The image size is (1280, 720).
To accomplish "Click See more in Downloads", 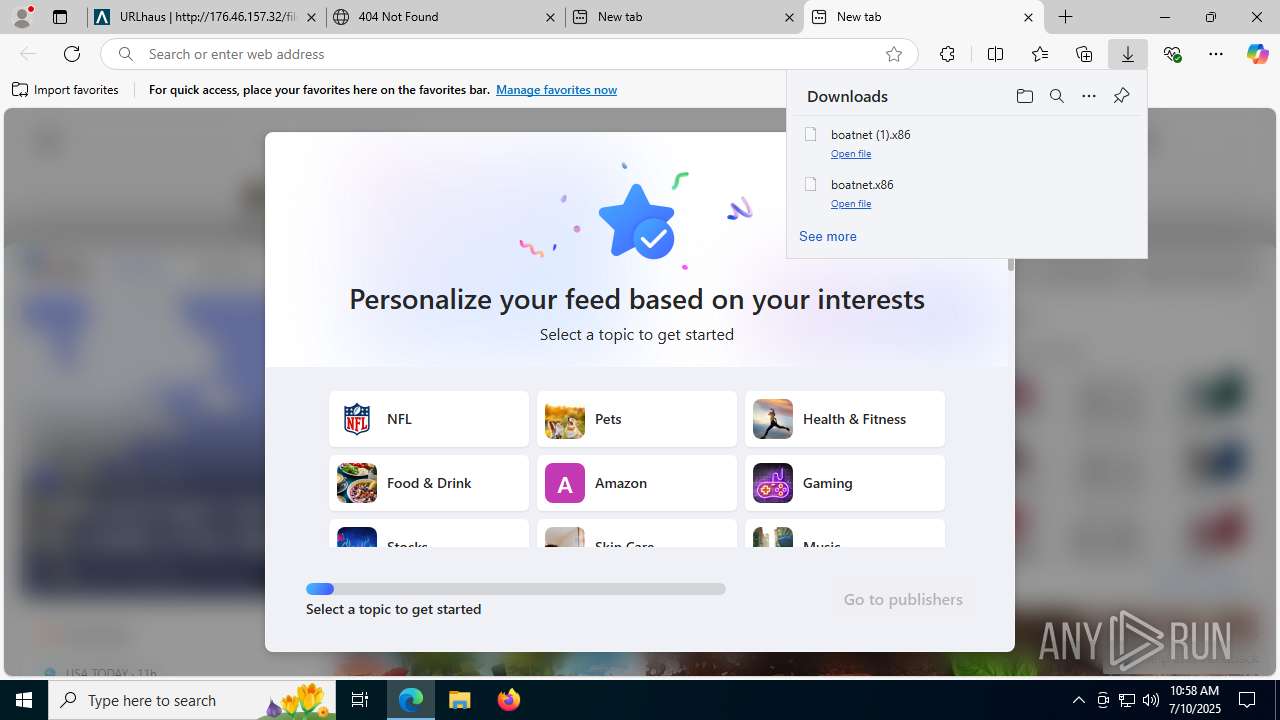I will (828, 237).
